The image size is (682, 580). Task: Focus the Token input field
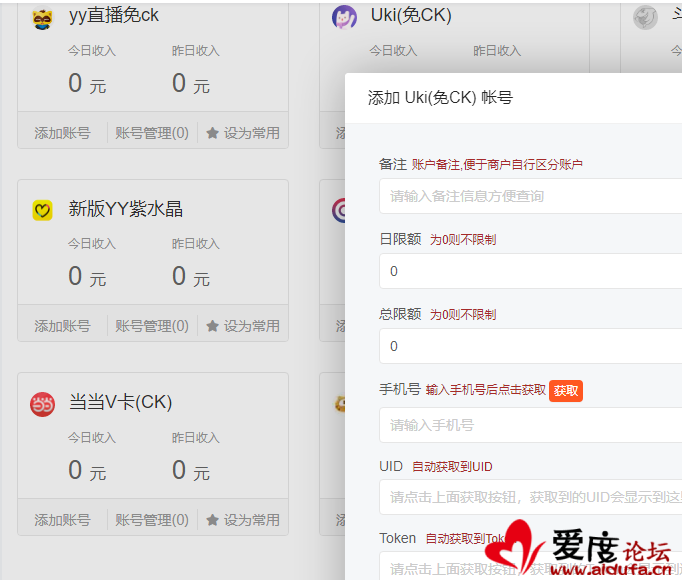531,566
